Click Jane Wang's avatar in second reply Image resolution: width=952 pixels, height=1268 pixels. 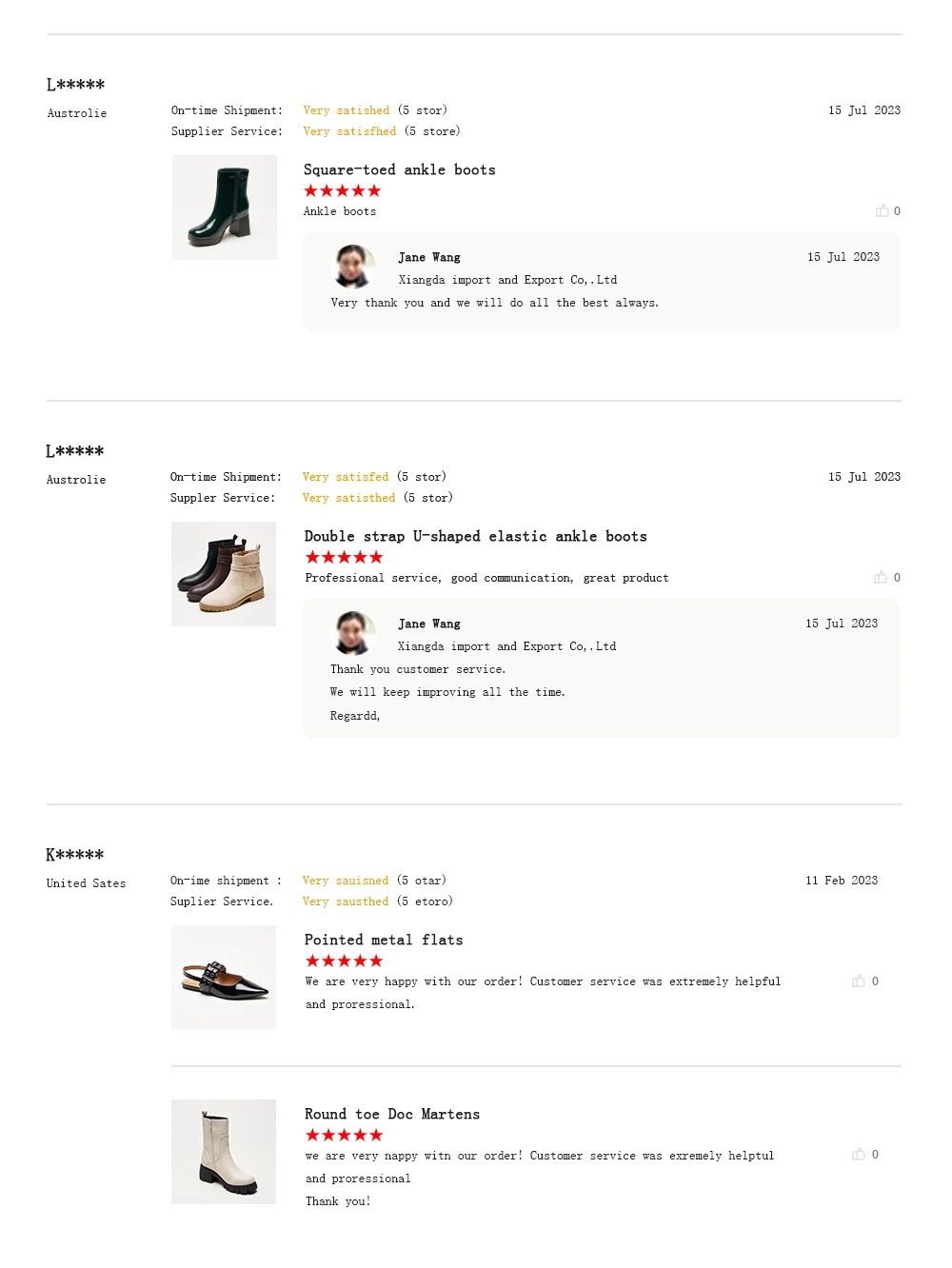point(353,633)
